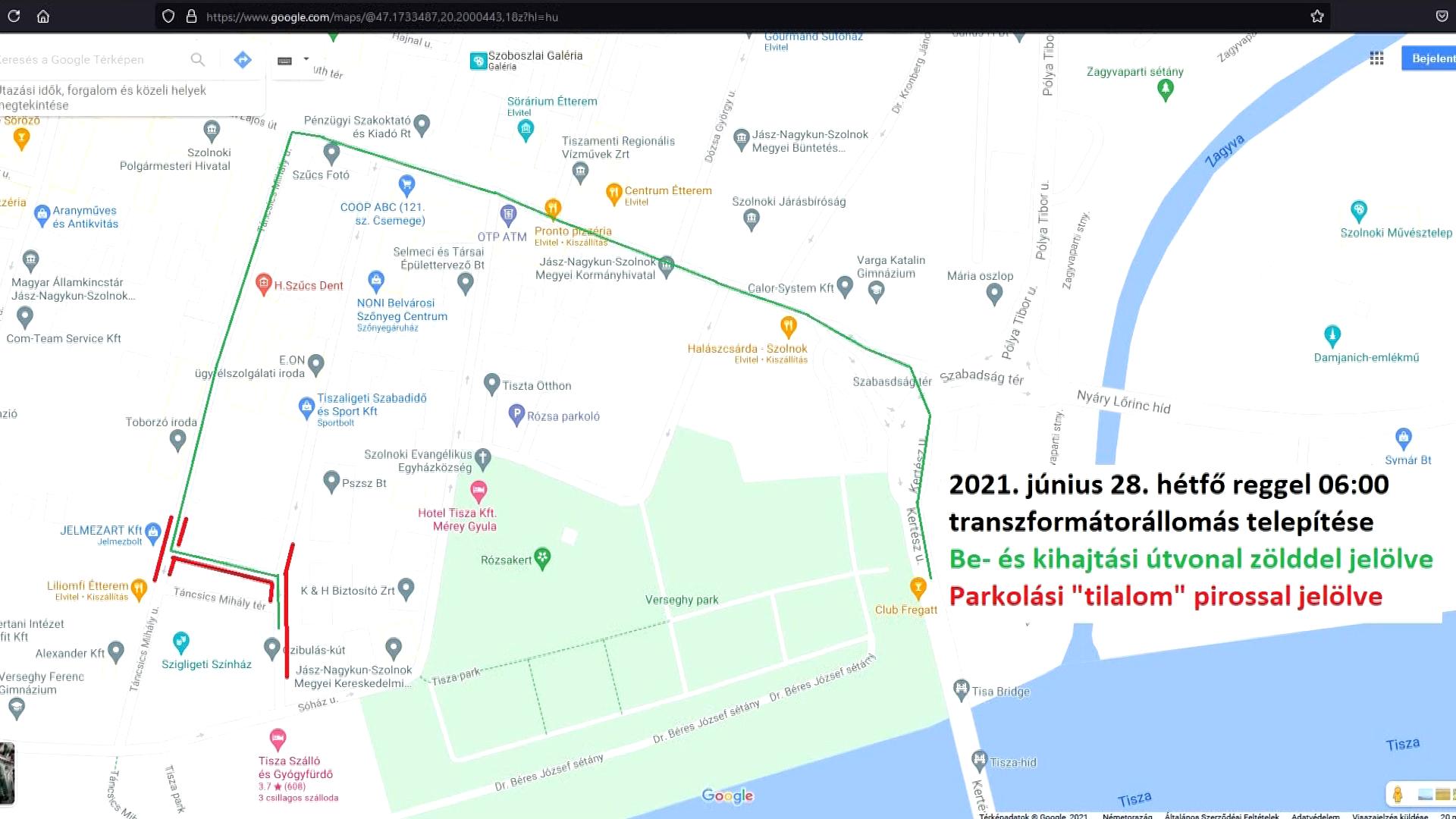The width and height of the screenshot is (1456, 819).
Task: Click the Bejelentkezés sign-in button
Action: coord(1431,58)
